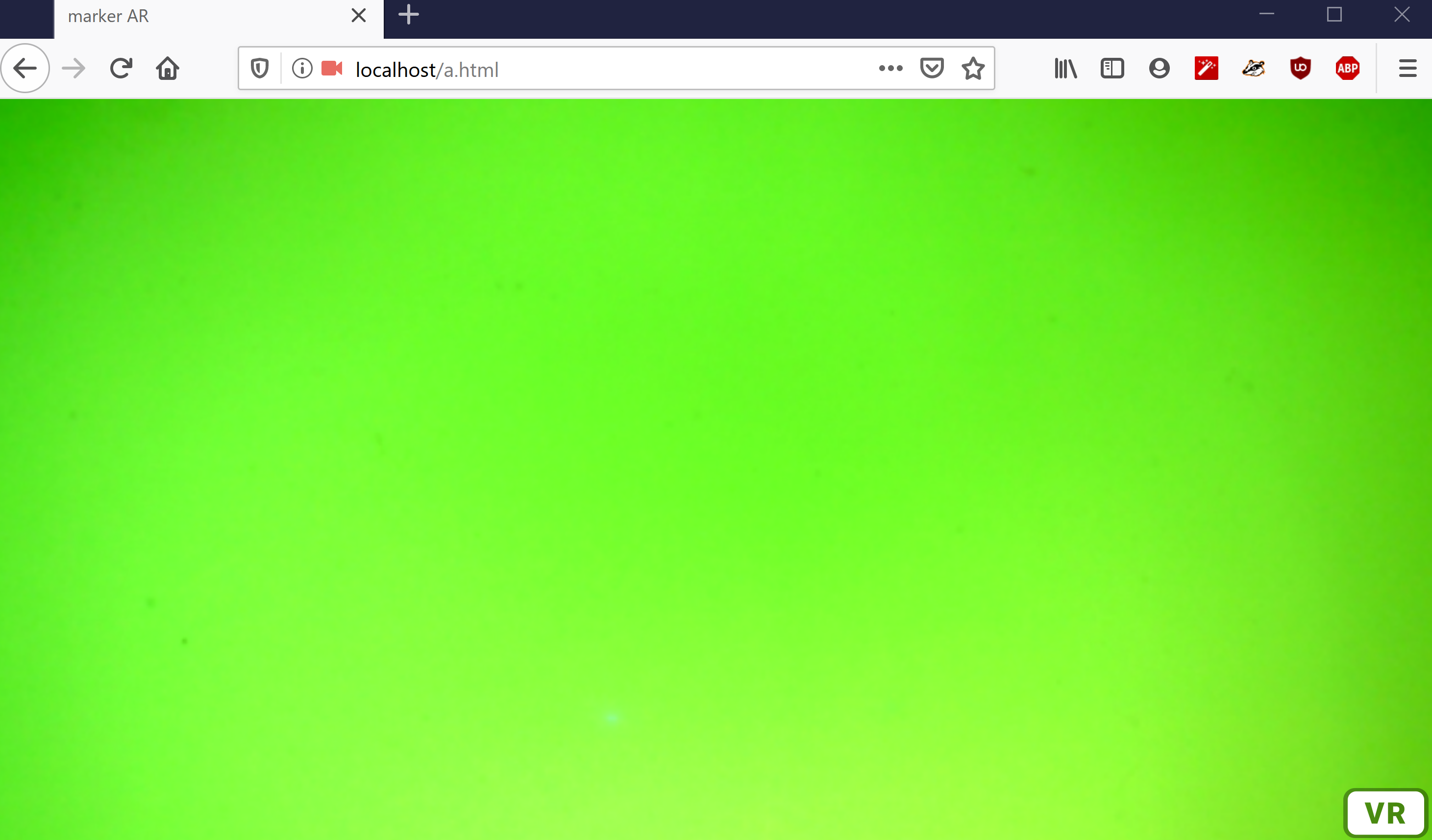Open the page actions three-dot menu
This screenshot has height=840, width=1432.
pos(890,68)
